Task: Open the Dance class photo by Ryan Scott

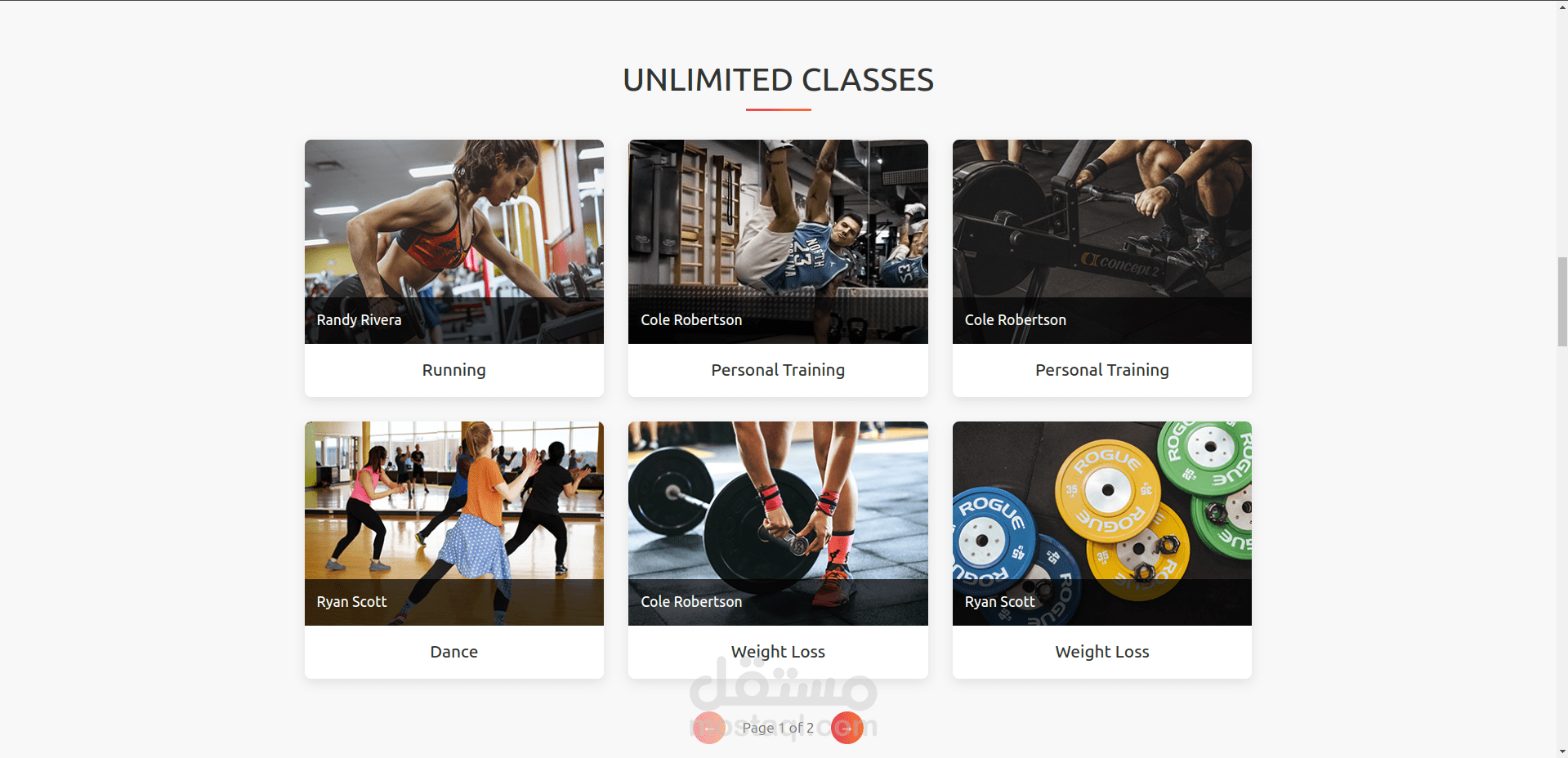Action: [454, 524]
